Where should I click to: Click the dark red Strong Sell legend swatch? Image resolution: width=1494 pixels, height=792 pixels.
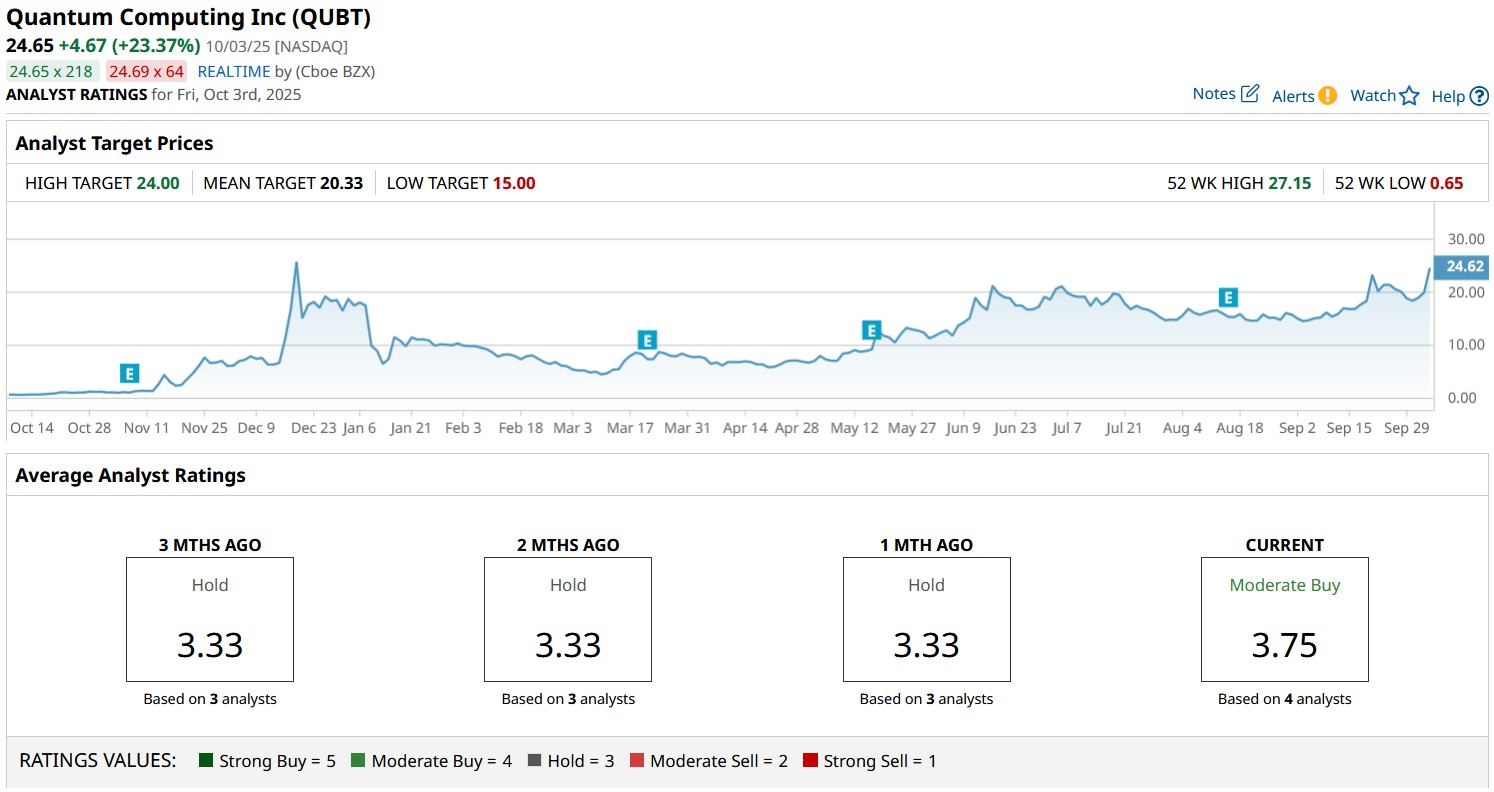pos(810,761)
